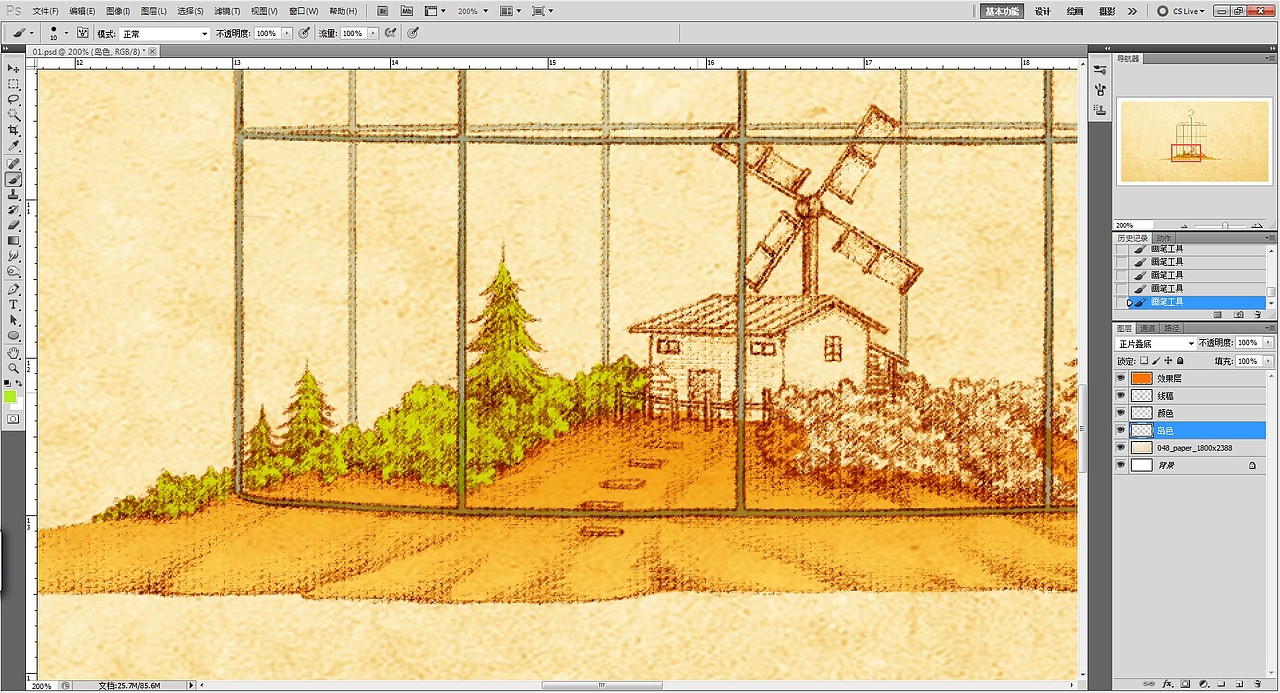Open 流量 flow slider arrow
This screenshot has width=1280, height=693.
pyautogui.click(x=374, y=33)
